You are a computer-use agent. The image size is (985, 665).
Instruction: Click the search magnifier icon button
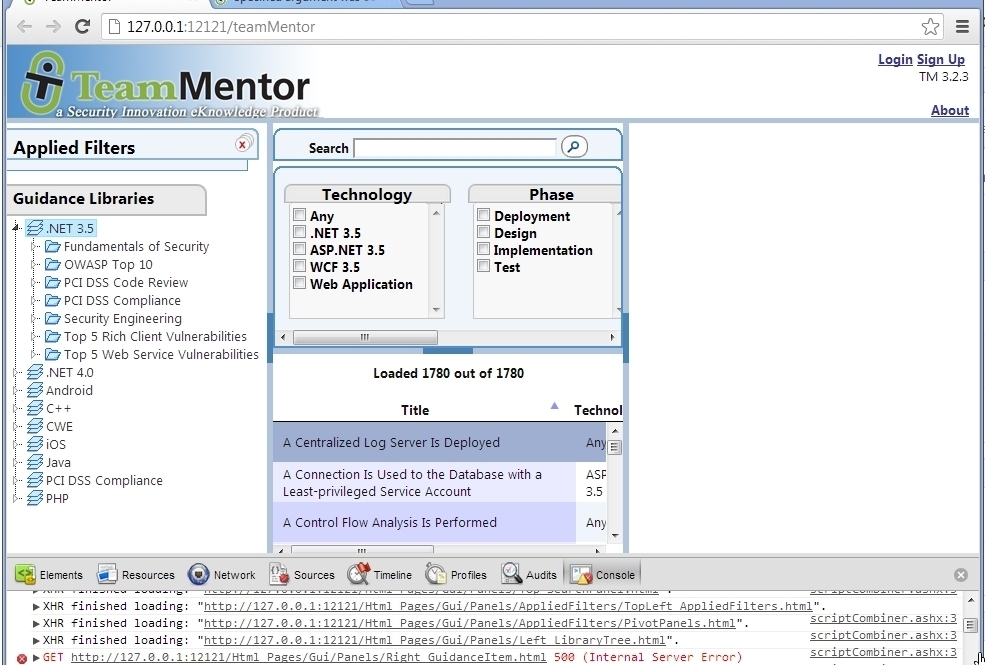click(x=574, y=147)
